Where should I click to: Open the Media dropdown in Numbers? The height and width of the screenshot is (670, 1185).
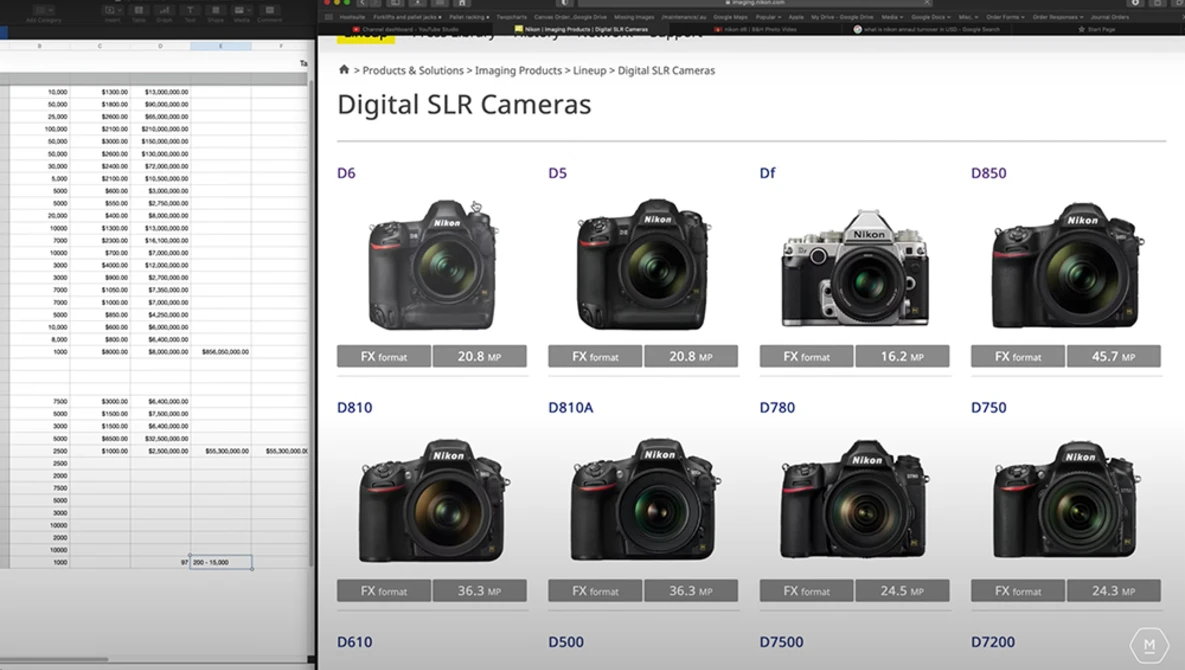coord(241,13)
